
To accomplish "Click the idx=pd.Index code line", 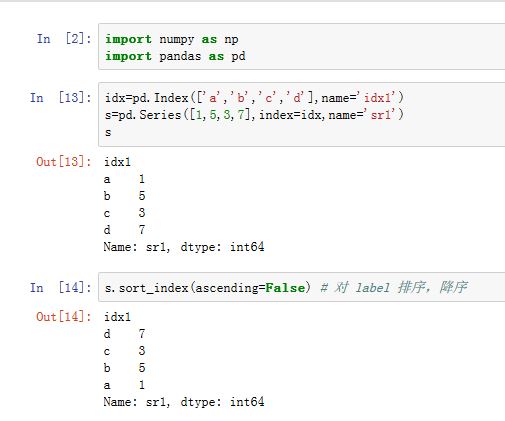I will point(254,98).
